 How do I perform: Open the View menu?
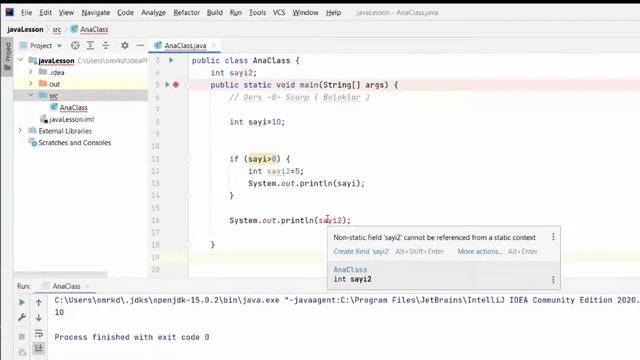tap(66, 13)
